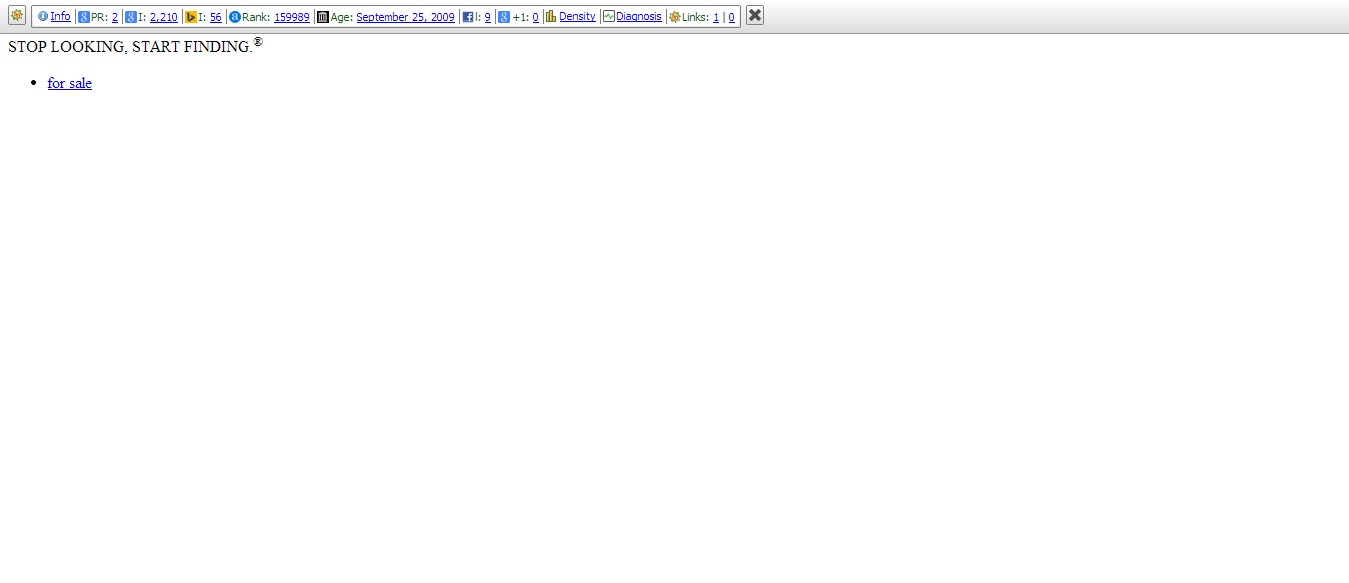Viewport: 1349px width, 583px height.
Task: Open the +1 count 0 link
Action: coord(536,17)
